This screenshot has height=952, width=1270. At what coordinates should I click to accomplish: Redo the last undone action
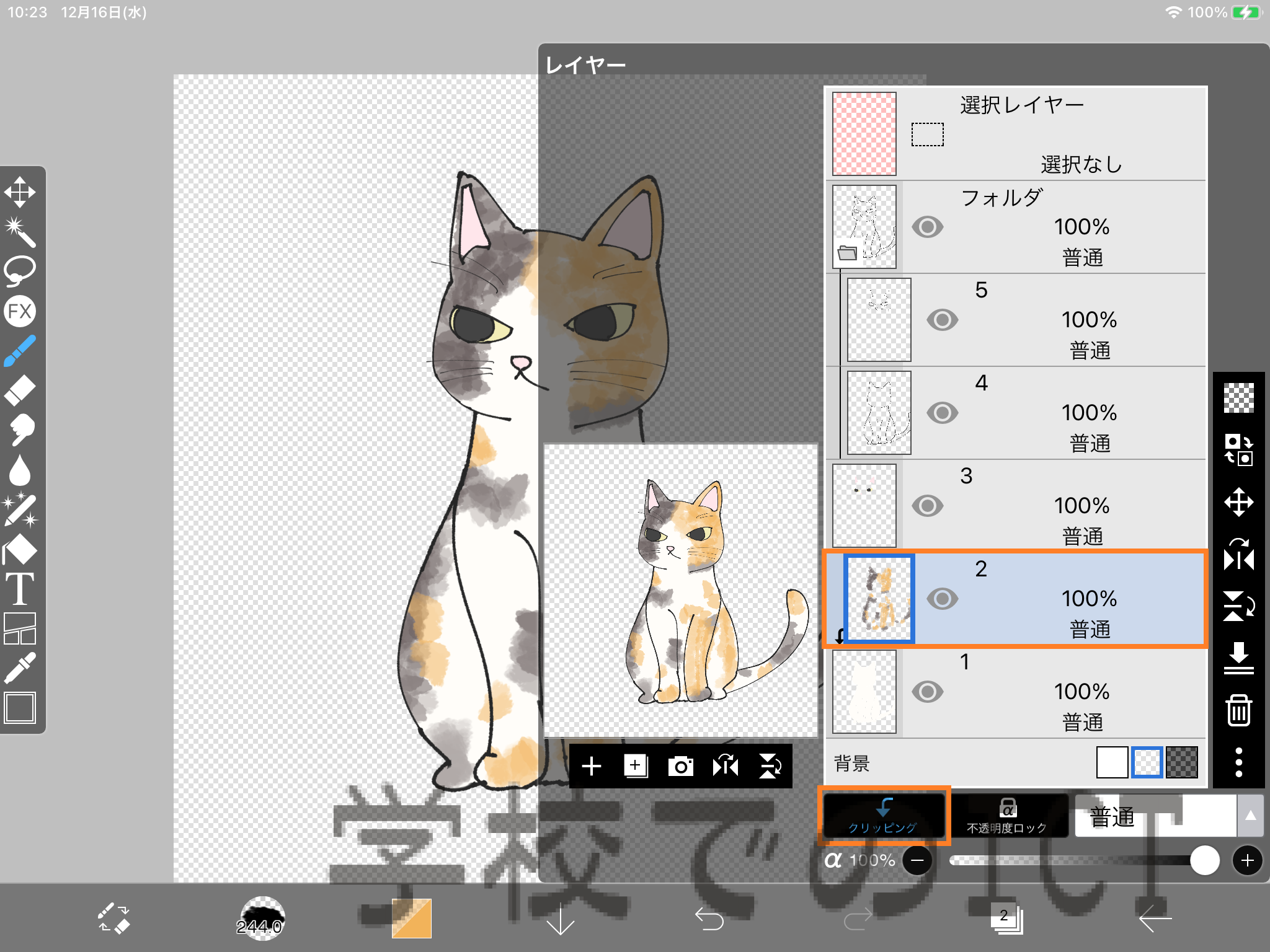pyautogui.click(x=858, y=919)
